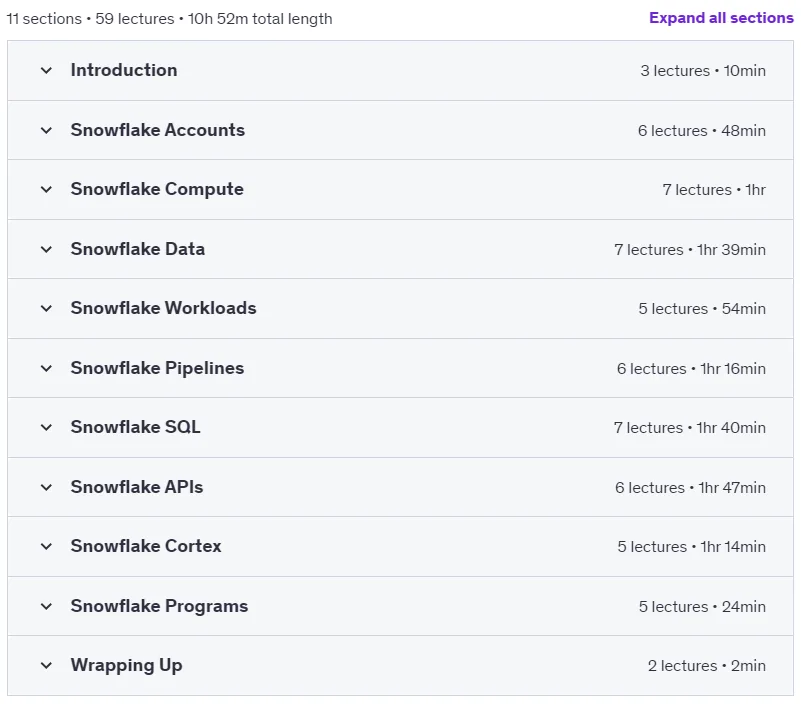Select the Wrapping Up section title
801x708 pixels.
[126, 665]
